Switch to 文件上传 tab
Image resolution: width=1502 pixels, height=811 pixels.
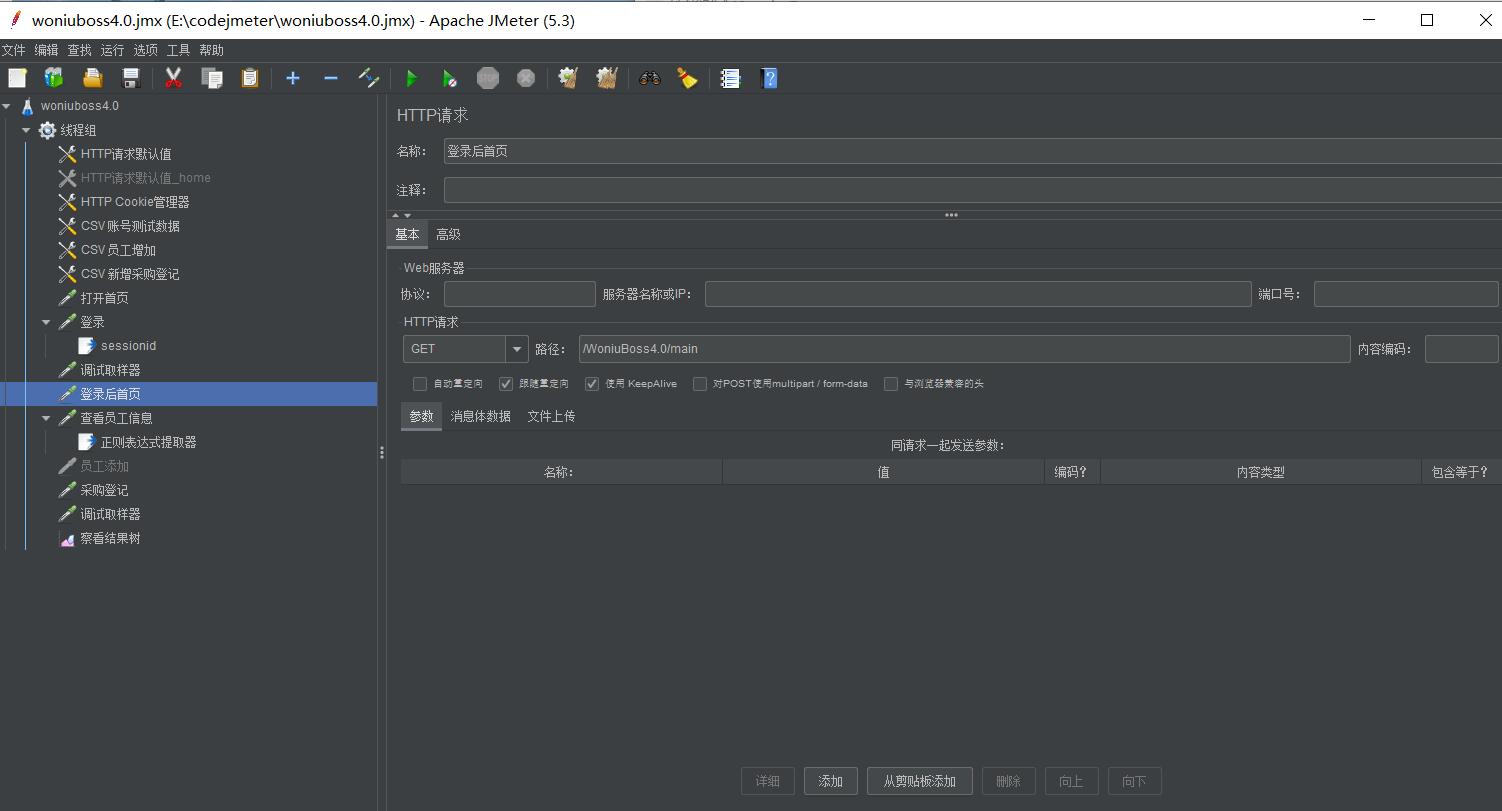[x=551, y=416]
